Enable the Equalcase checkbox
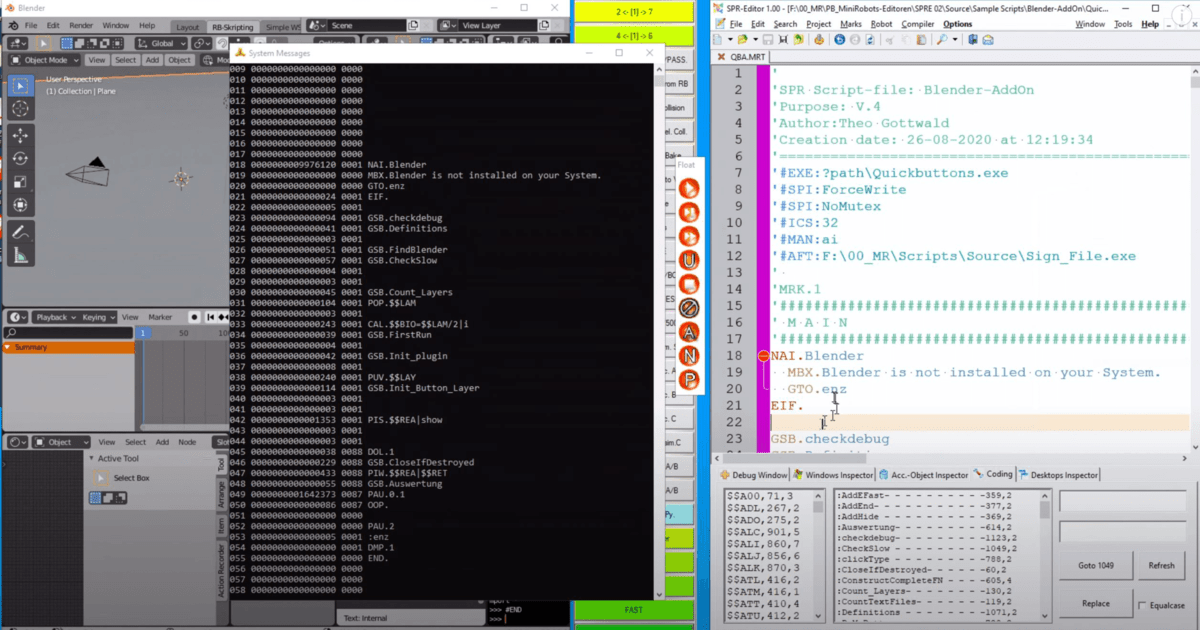Image resolution: width=1200 pixels, height=630 pixels. pos(1143,605)
